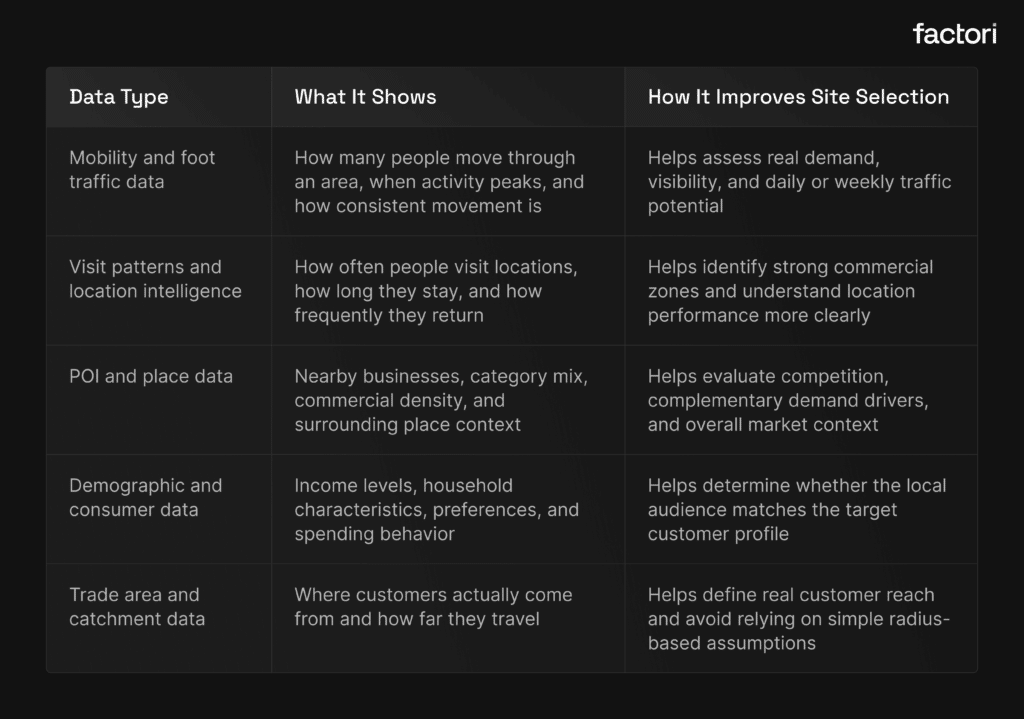Click the Helps assess real demand cell
Image resolution: width=1024 pixels, height=719 pixels.
(x=799, y=182)
